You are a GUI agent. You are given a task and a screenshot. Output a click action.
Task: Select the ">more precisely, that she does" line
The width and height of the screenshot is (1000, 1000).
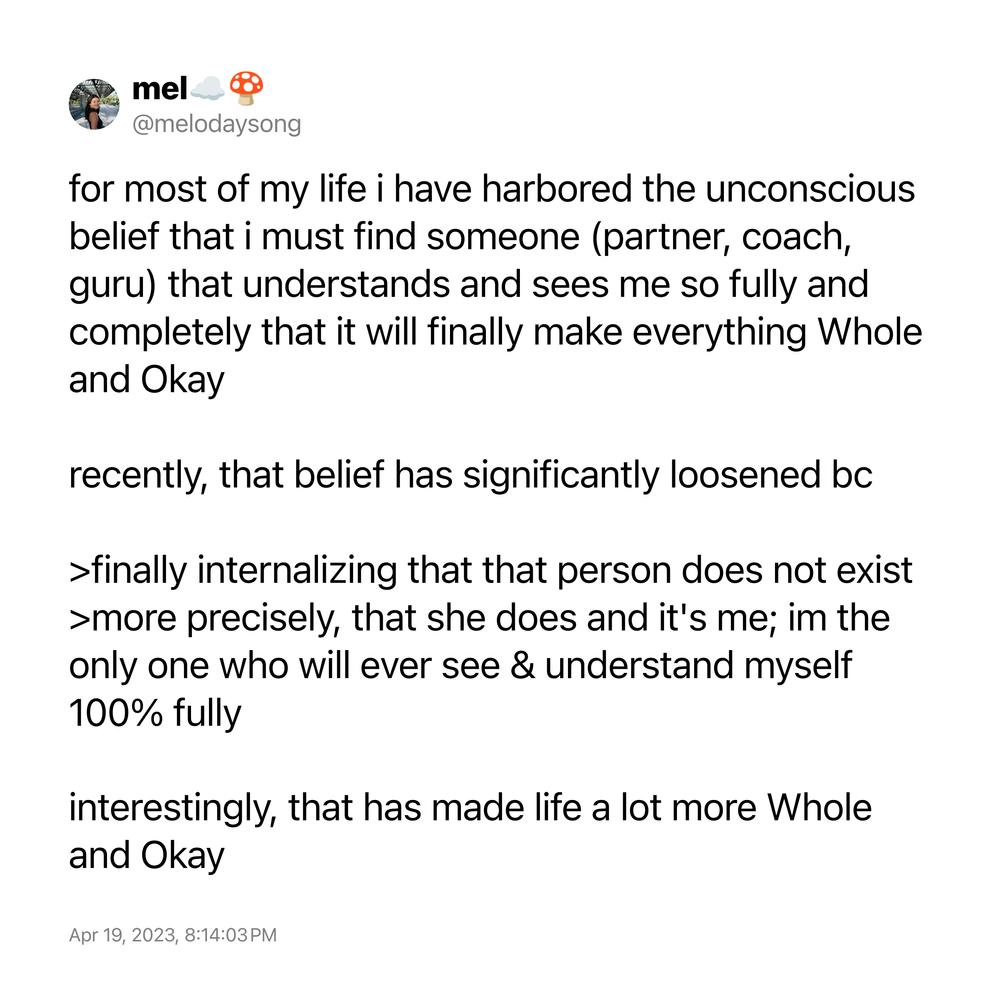click(x=480, y=618)
